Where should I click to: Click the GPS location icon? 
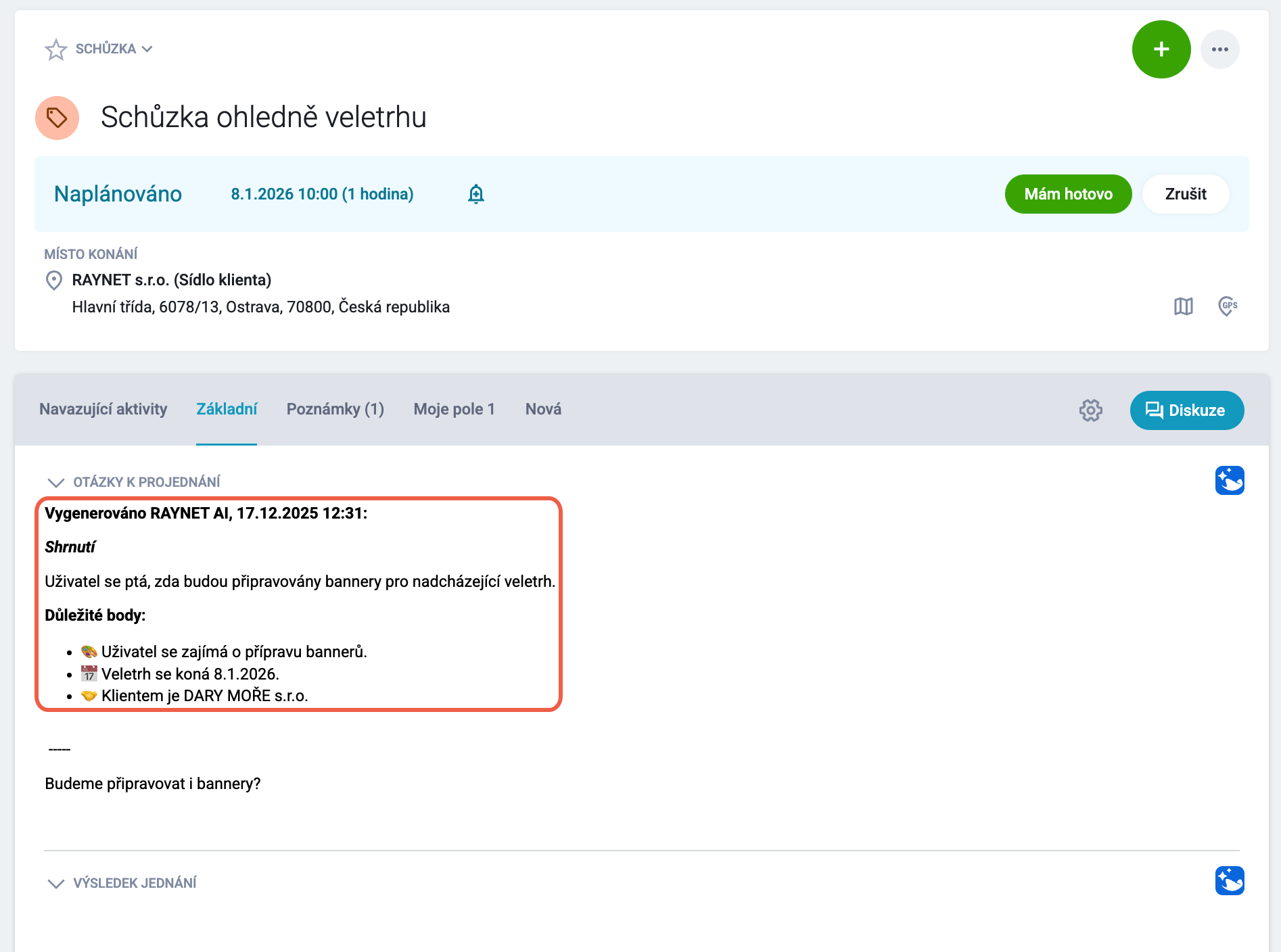coord(1228,306)
